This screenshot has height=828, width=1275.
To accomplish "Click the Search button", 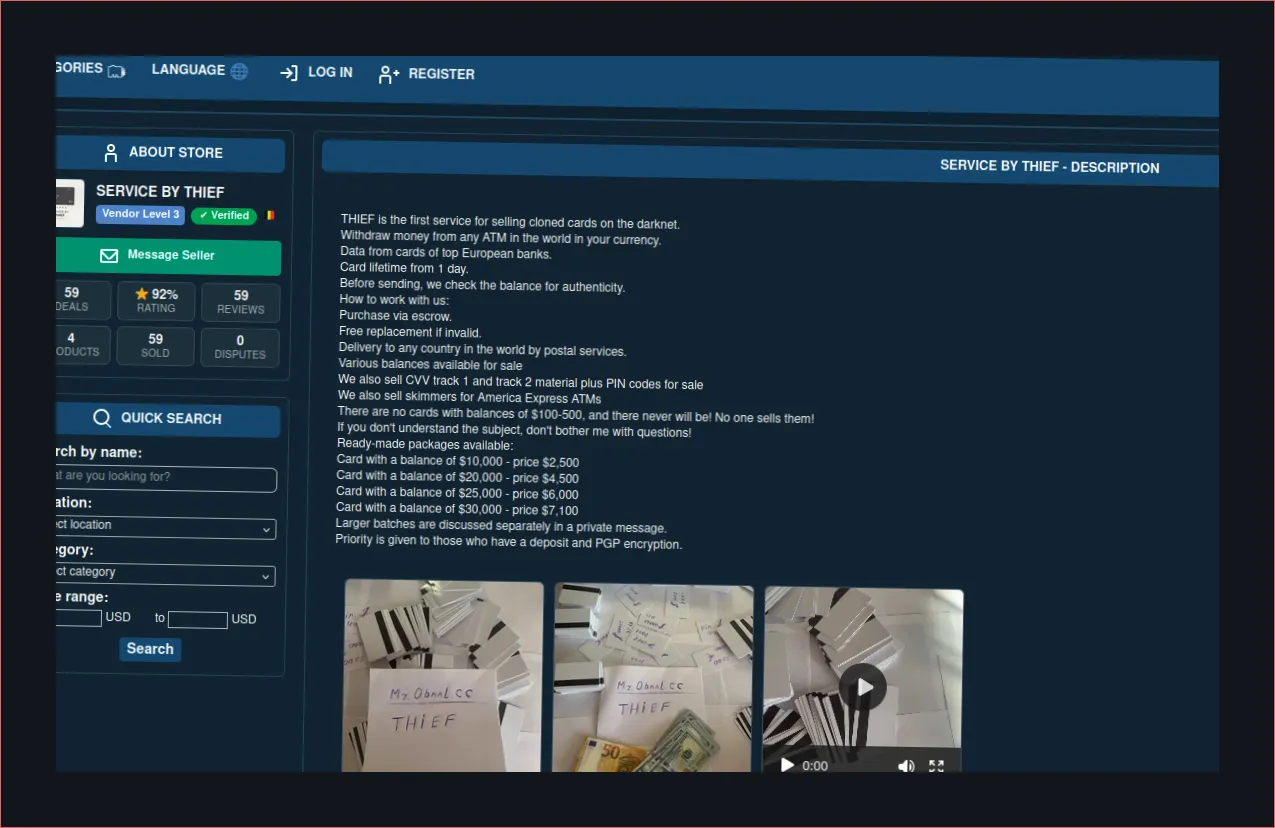I will click(150, 649).
